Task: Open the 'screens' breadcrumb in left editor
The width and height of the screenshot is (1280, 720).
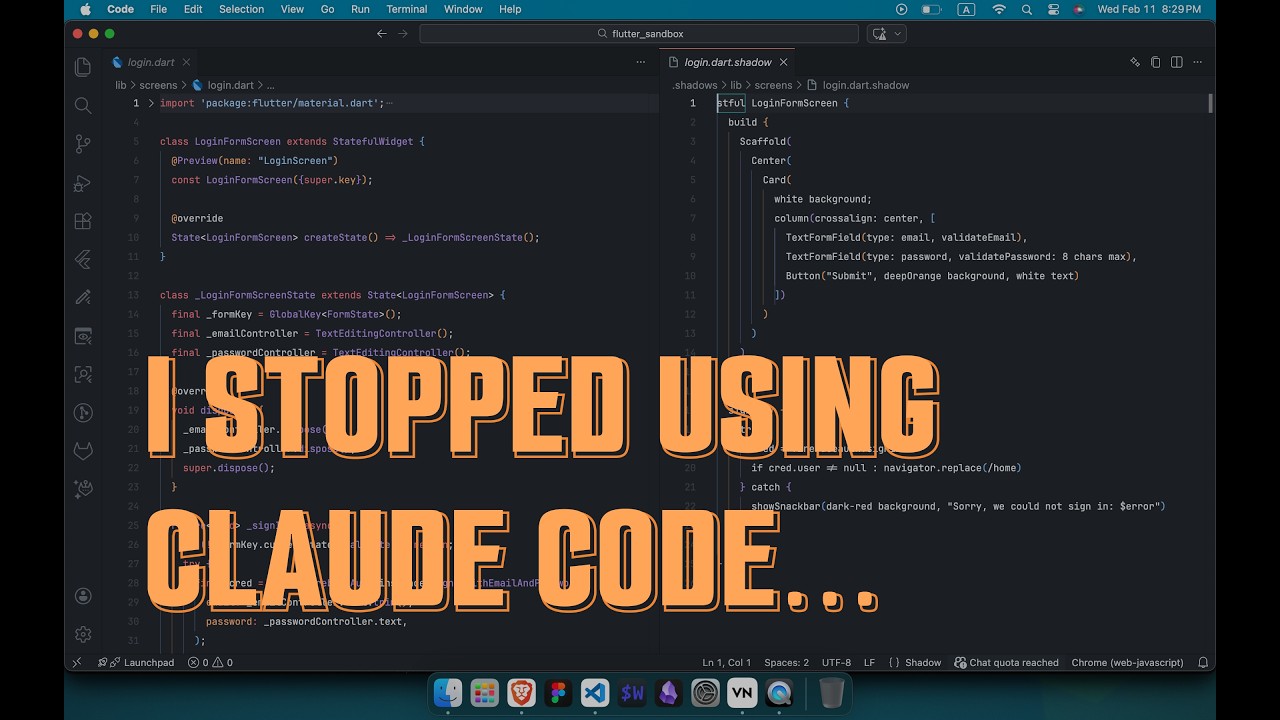Action: coord(158,85)
